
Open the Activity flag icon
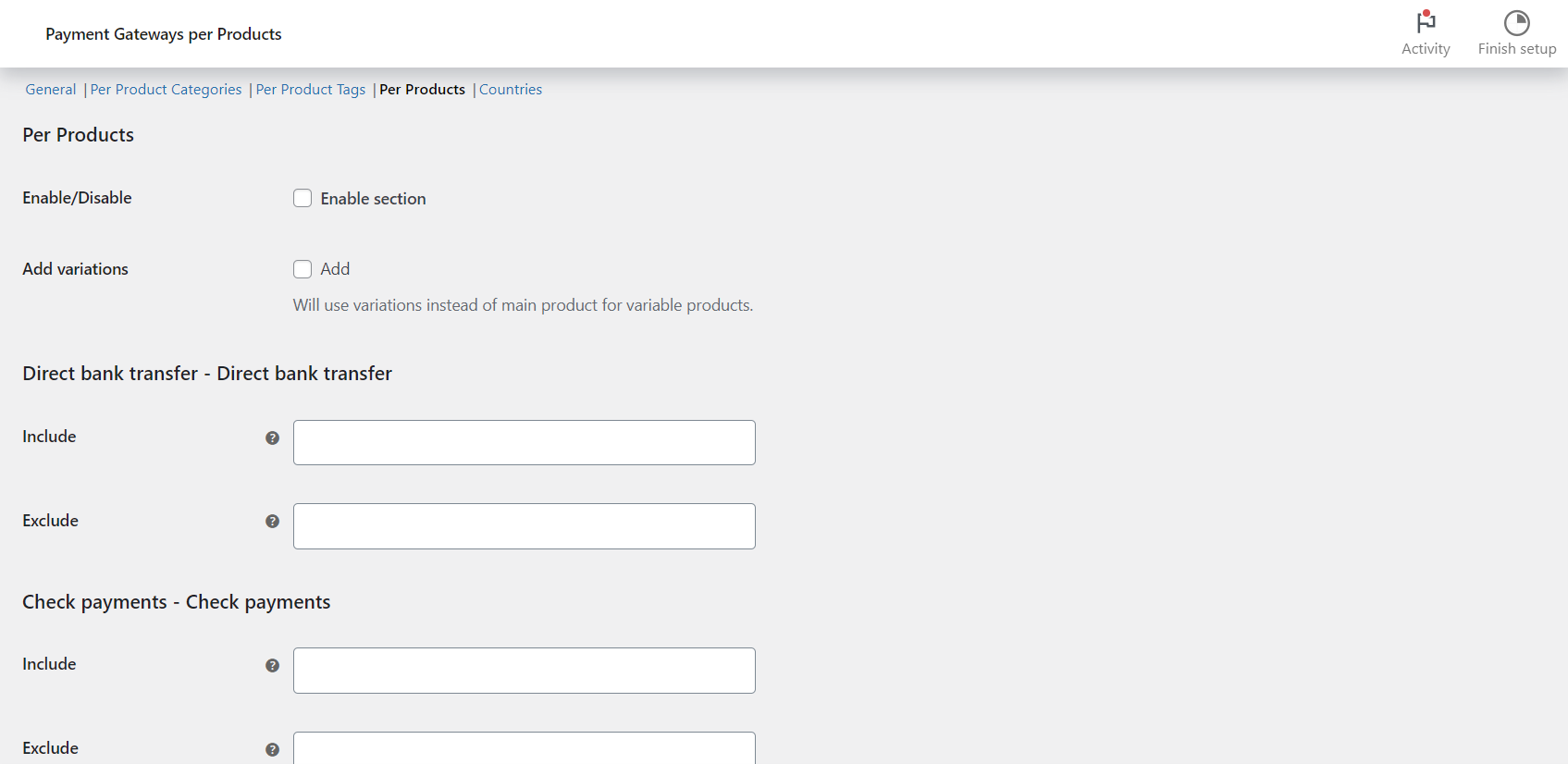pyautogui.click(x=1426, y=22)
